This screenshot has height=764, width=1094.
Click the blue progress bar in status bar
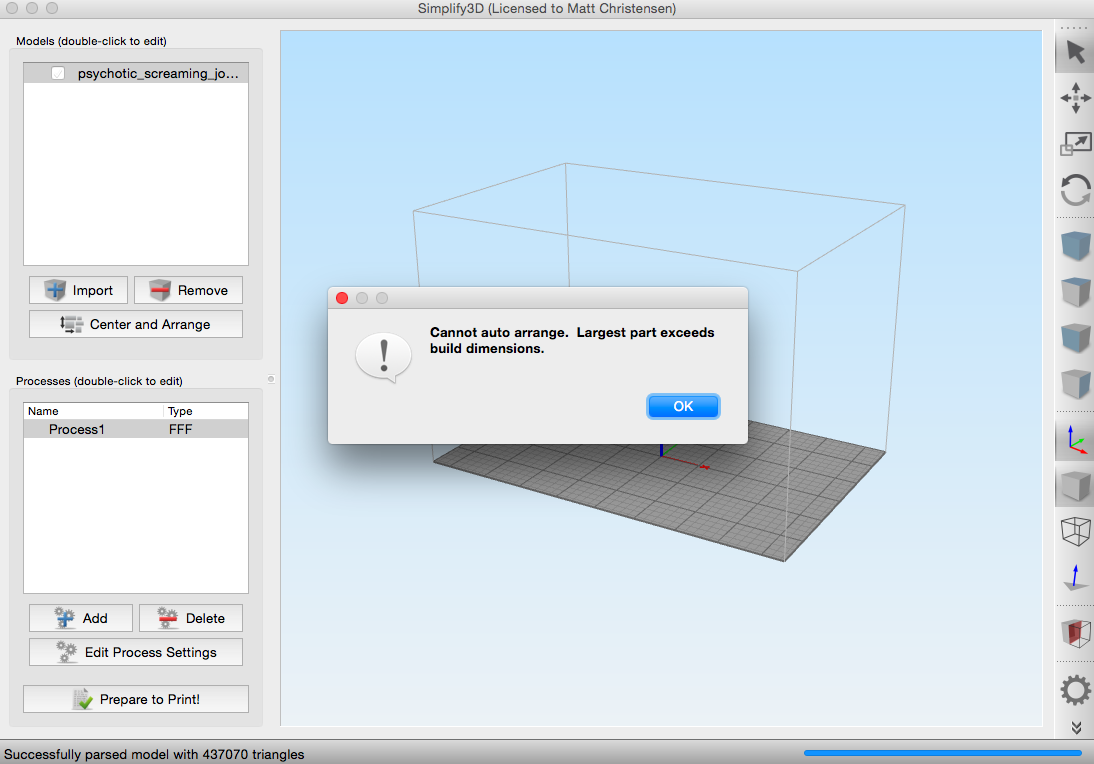[942, 753]
